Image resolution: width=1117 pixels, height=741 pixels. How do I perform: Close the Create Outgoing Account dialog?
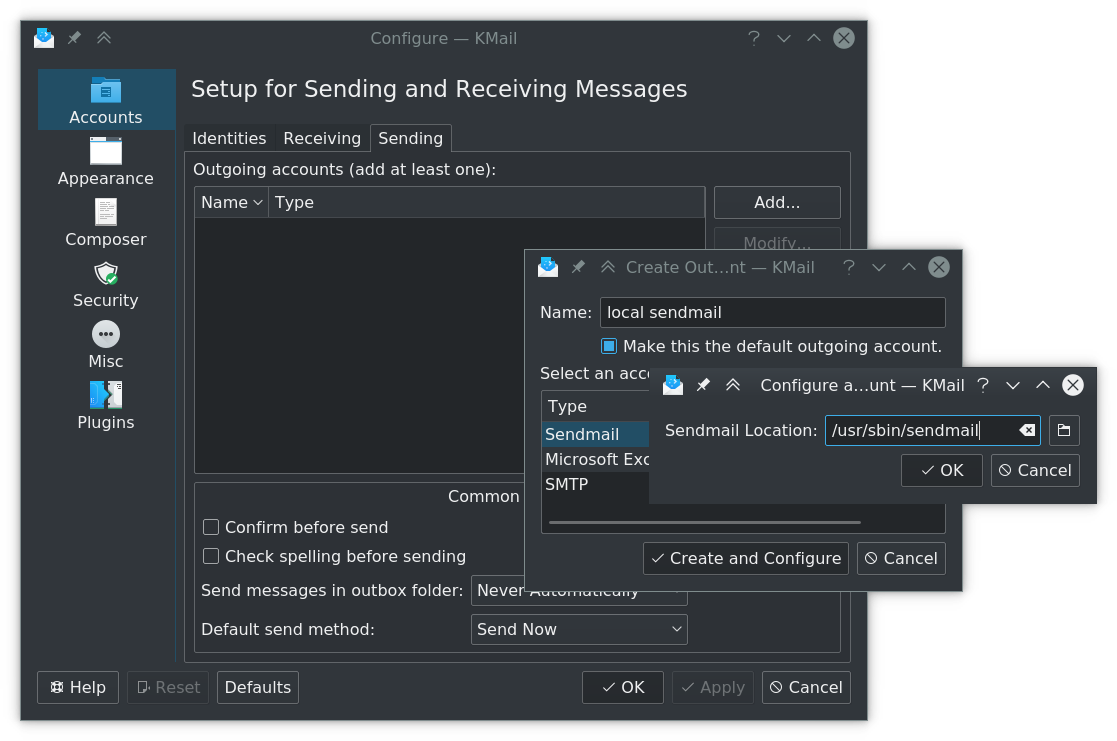coord(939,267)
